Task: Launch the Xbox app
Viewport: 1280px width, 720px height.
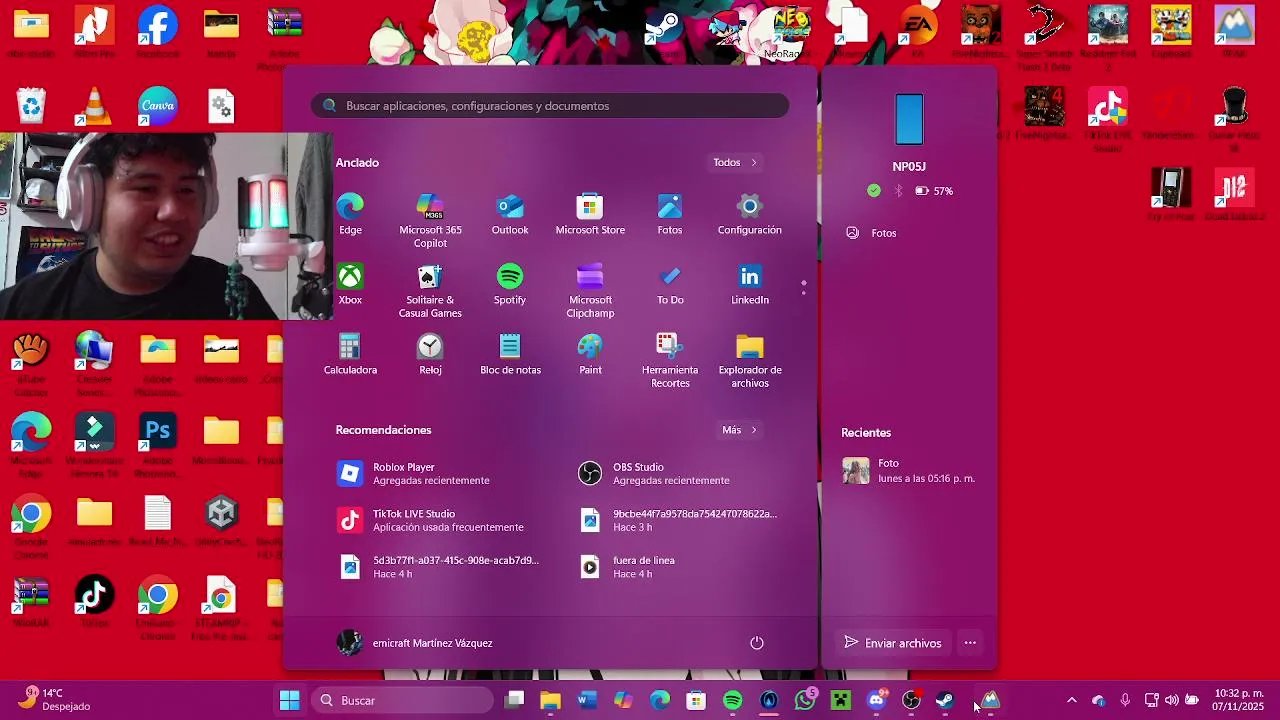Action: [x=350, y=285]
